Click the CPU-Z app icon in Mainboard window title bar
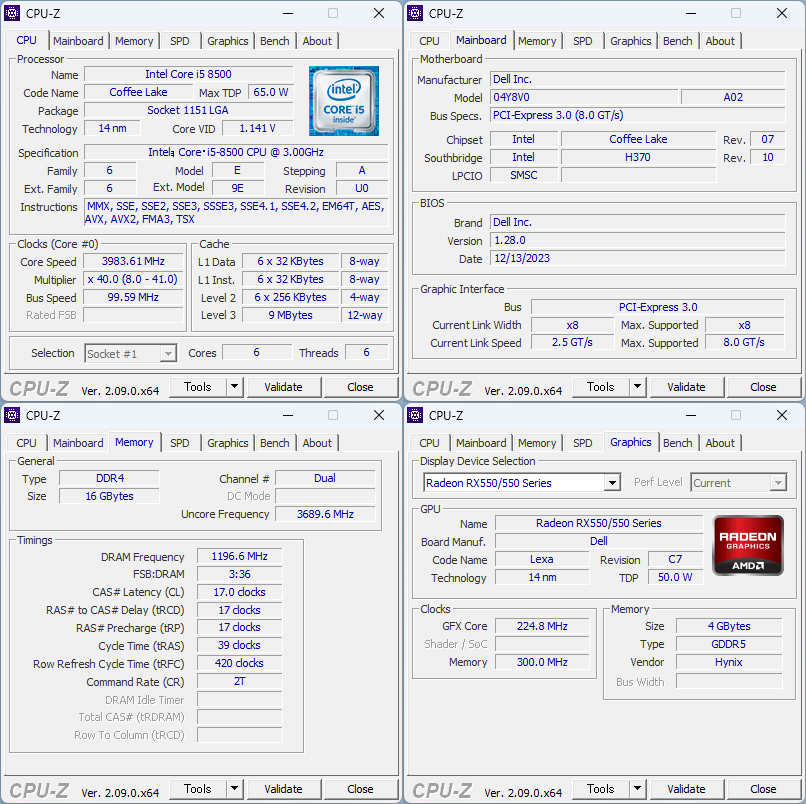Viewport: 806px width, 804px height. (x=415, y=13)
